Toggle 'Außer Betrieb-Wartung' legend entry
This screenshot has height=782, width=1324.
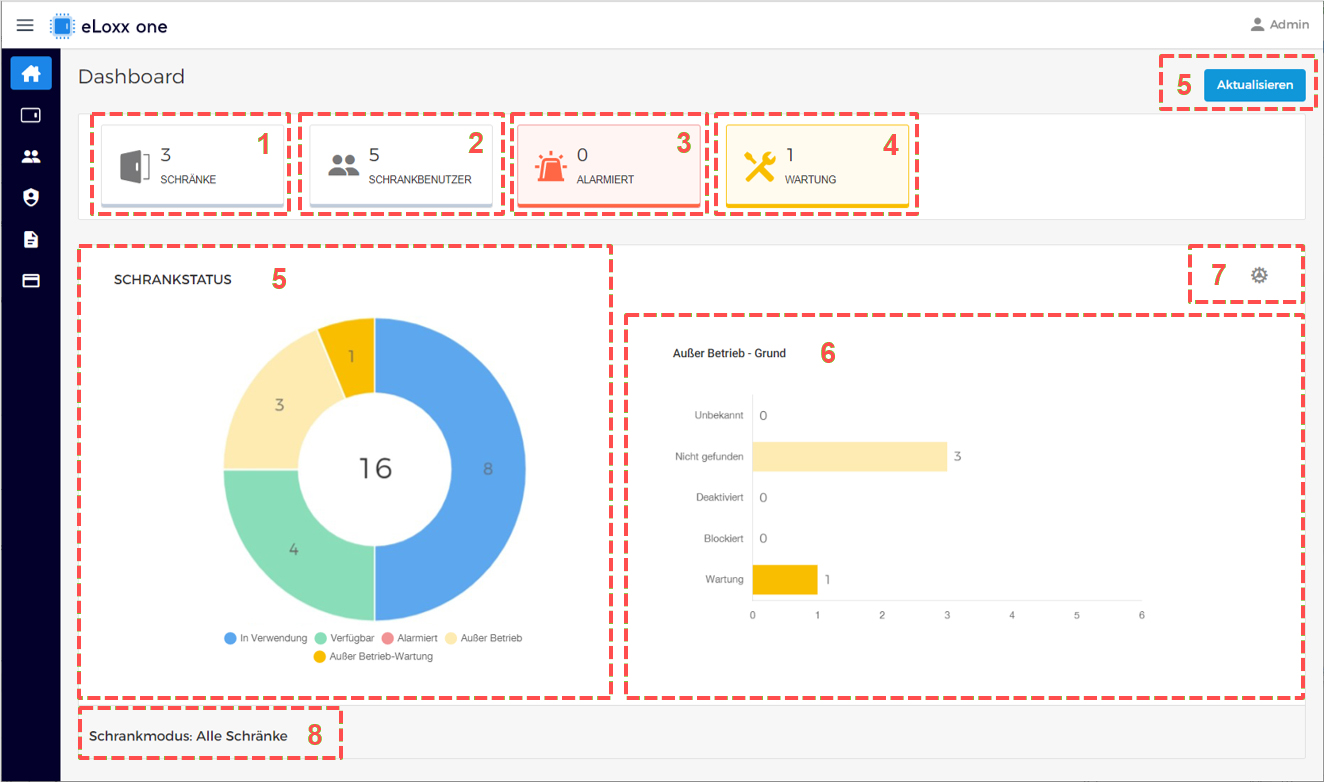click(373, 656)
